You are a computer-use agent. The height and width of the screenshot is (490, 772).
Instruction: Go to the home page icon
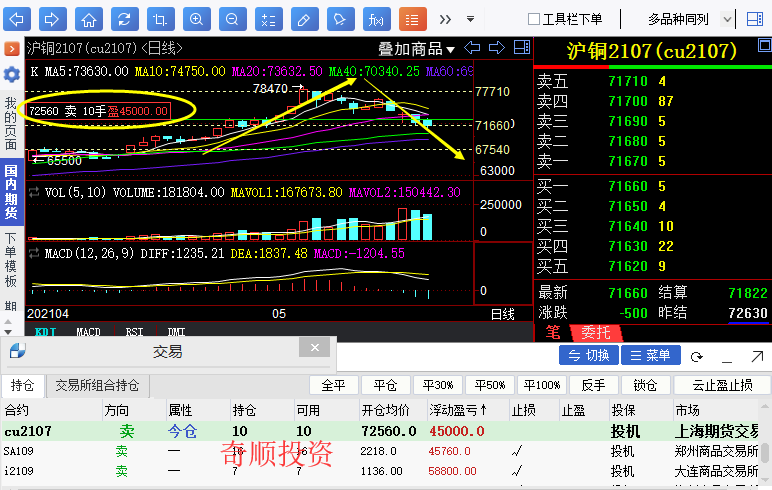pyautogui.click(x=89, y=19)
